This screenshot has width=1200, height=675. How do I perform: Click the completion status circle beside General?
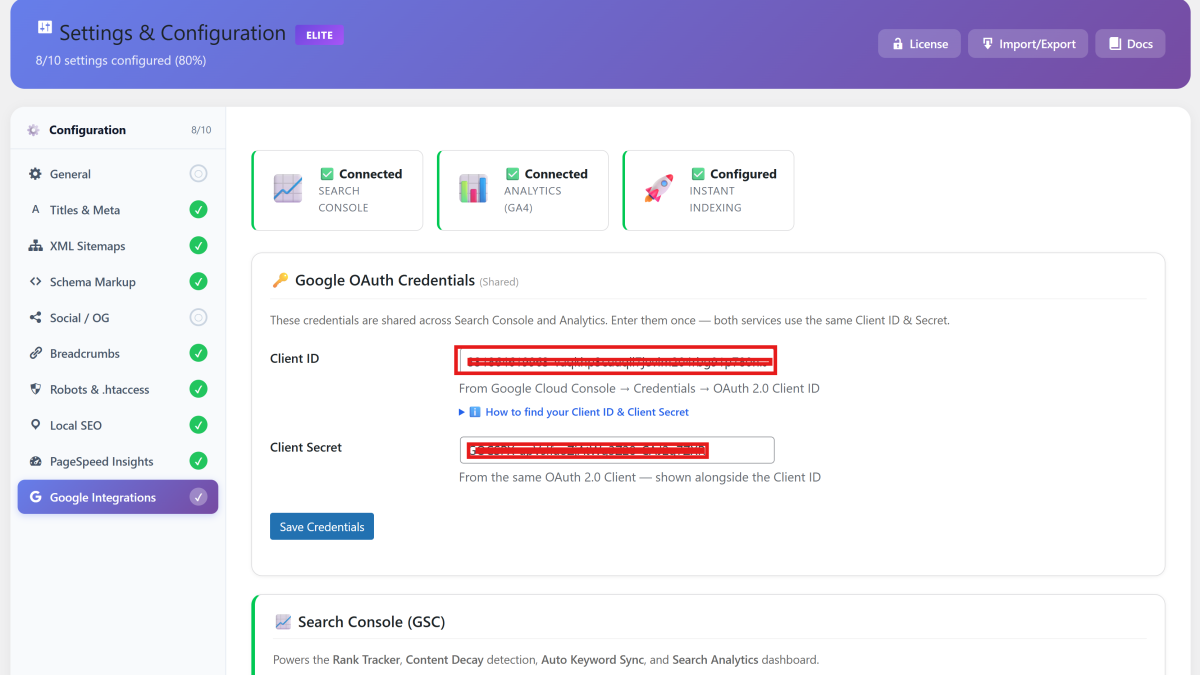[198, 173]
